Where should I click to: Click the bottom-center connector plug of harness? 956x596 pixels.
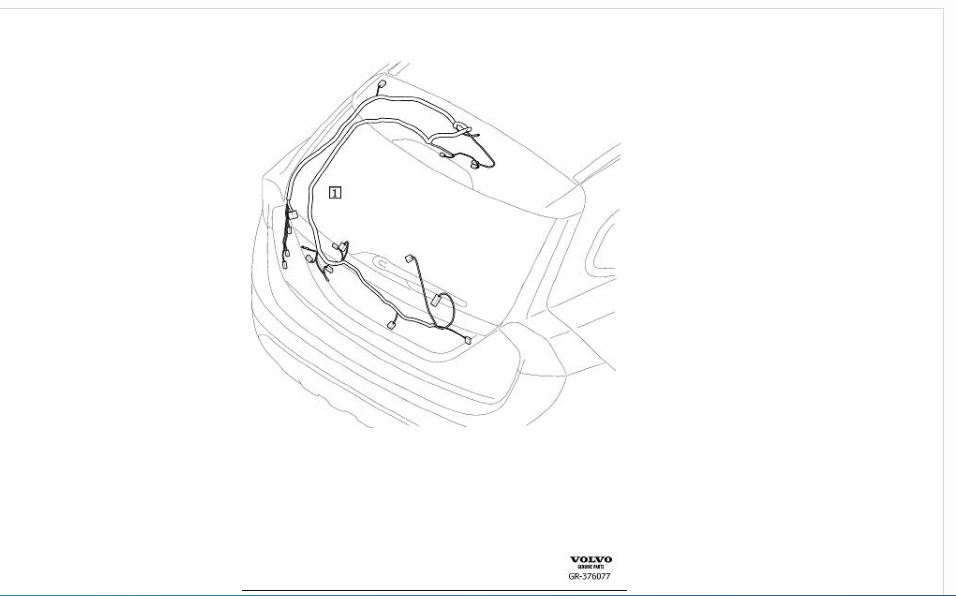pyautogui.click(x=392, y=325)
